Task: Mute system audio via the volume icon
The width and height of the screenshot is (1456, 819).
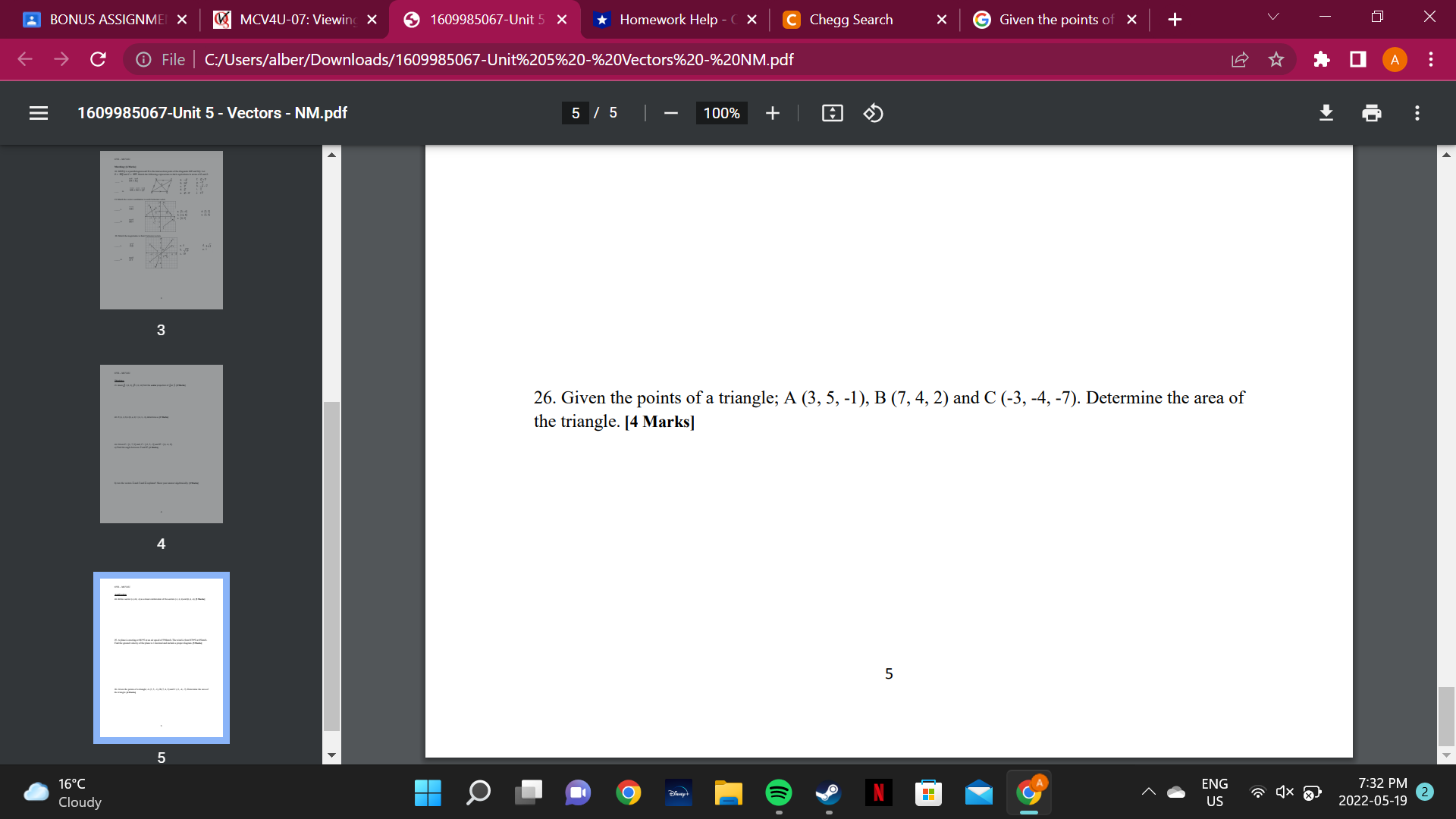Action: [x=1284, y=791]
